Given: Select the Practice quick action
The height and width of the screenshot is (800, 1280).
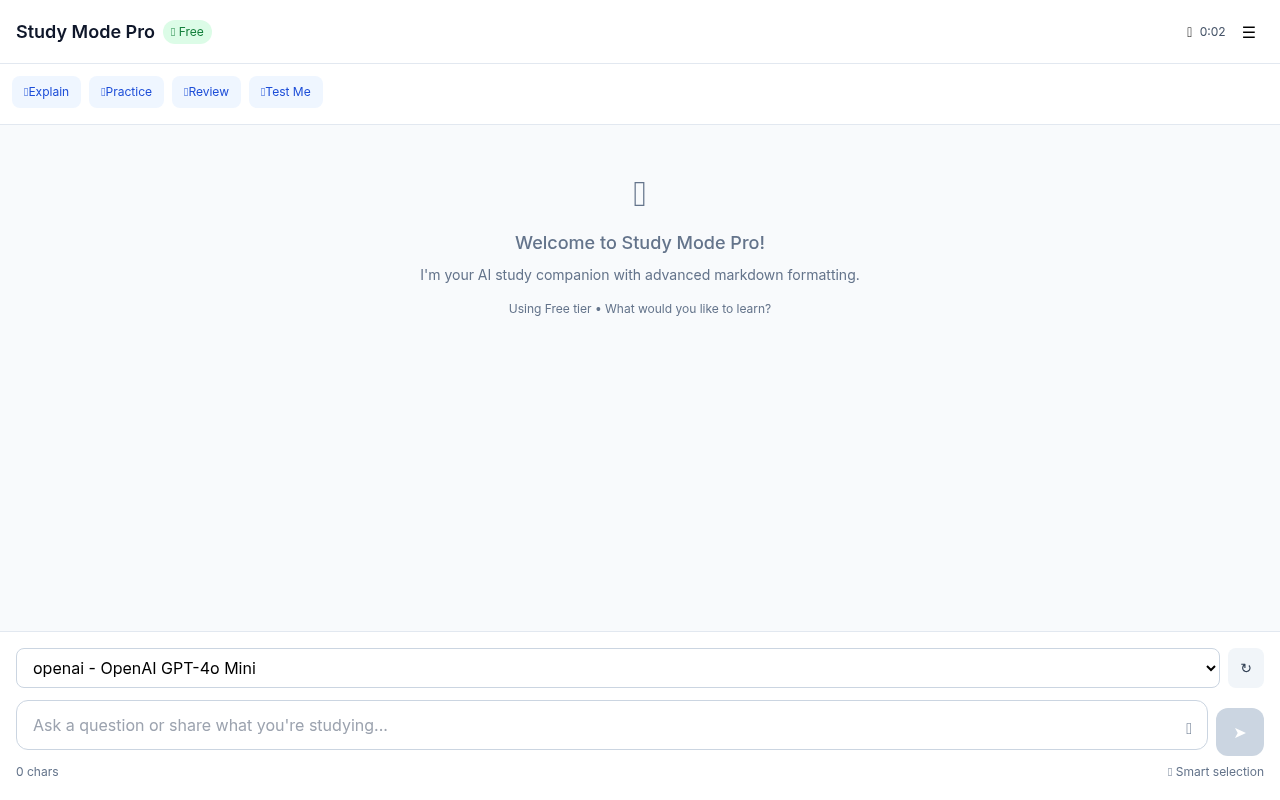Looking at the screenshot, I should [126, 91].
